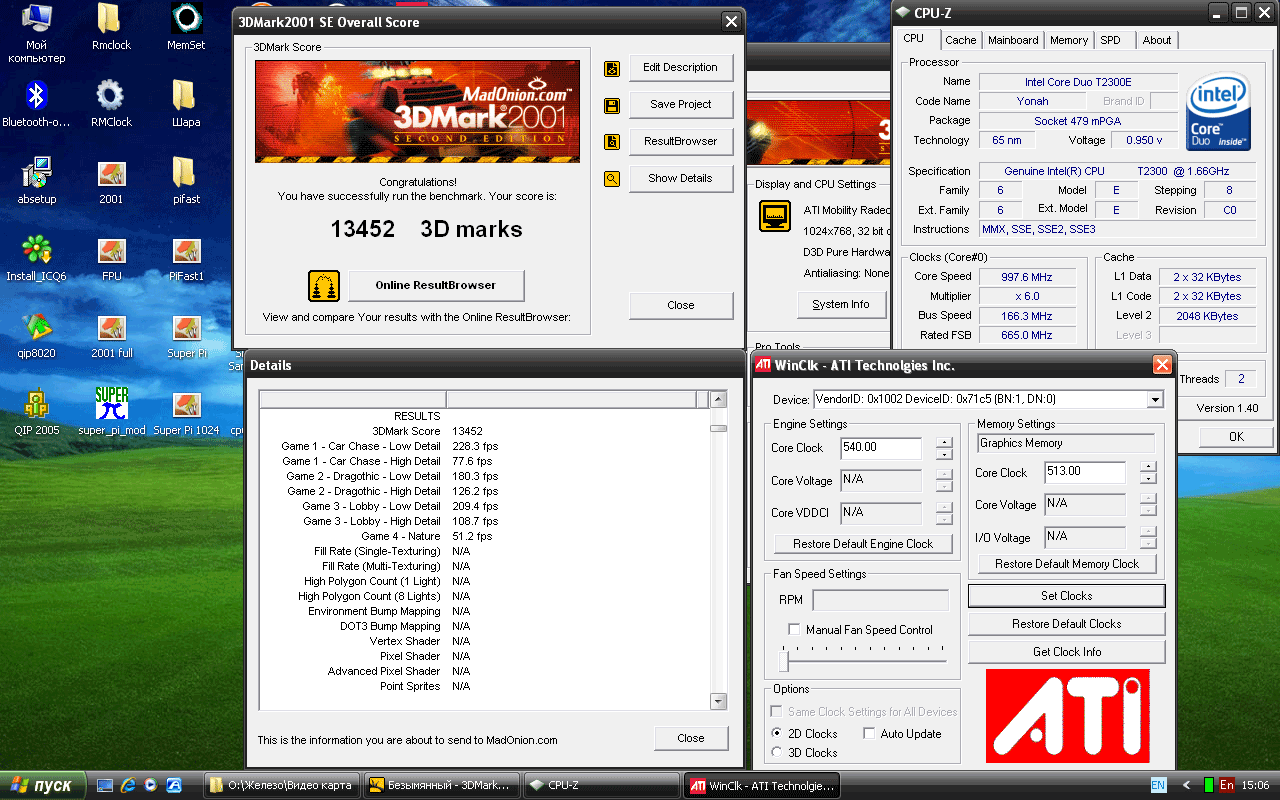Click the Details list scroll up arrow
1280x800 pixels.
(718, 400)
